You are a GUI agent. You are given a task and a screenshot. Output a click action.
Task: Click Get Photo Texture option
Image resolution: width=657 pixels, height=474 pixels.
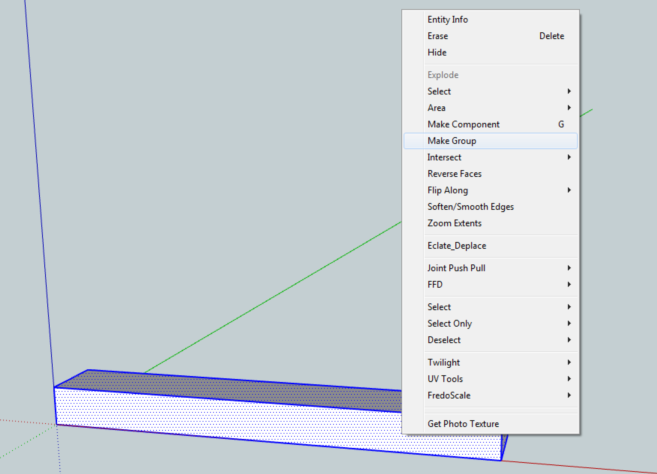[463, 424]
